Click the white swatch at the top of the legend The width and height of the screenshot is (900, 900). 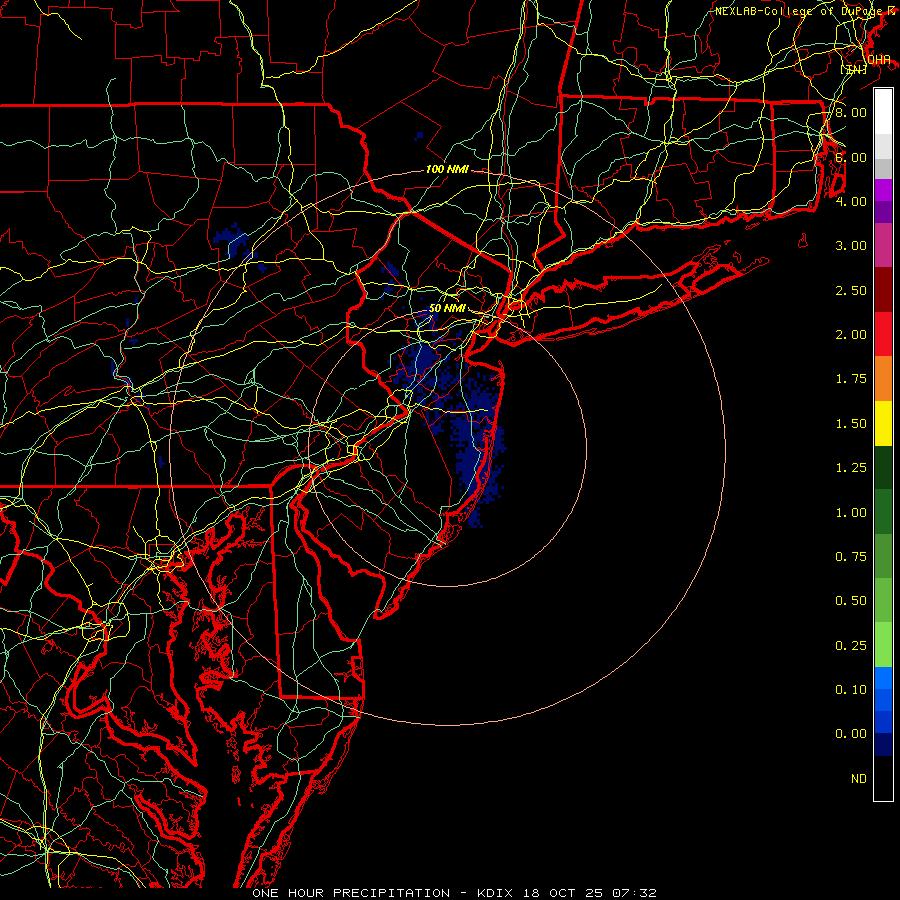point(883,112)
